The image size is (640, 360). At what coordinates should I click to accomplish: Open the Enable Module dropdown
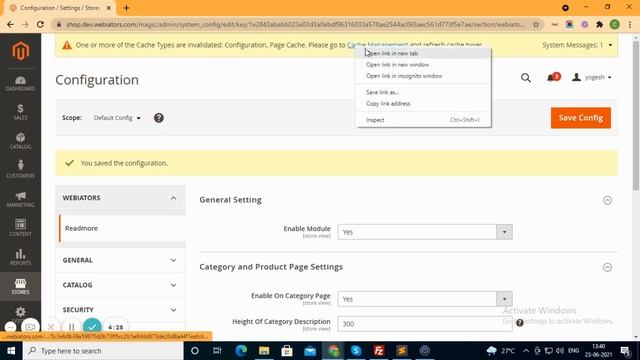click(x=425, y=232)
